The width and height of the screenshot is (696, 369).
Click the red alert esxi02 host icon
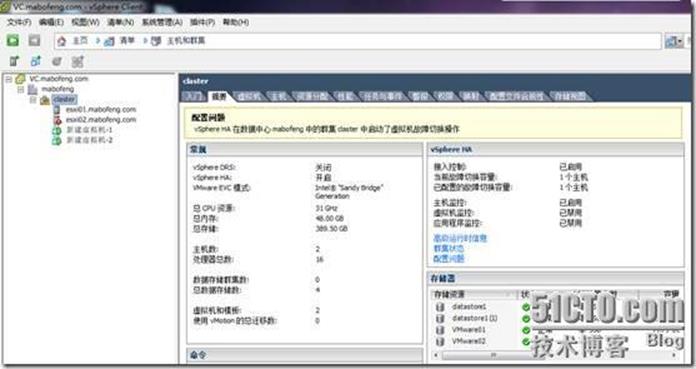tap(57, 119)
